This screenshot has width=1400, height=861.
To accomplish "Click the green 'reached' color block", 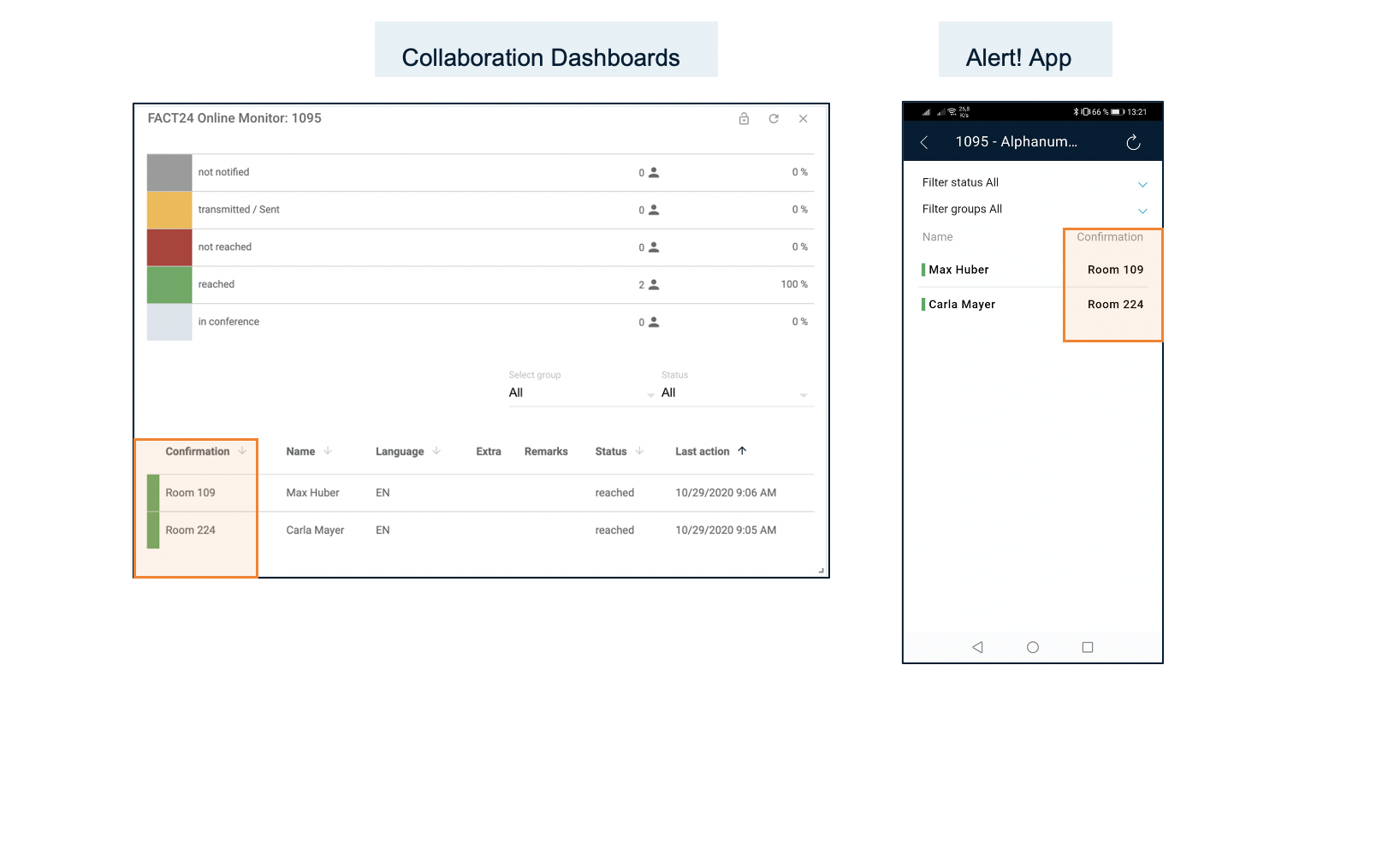I will coord(169,284).
